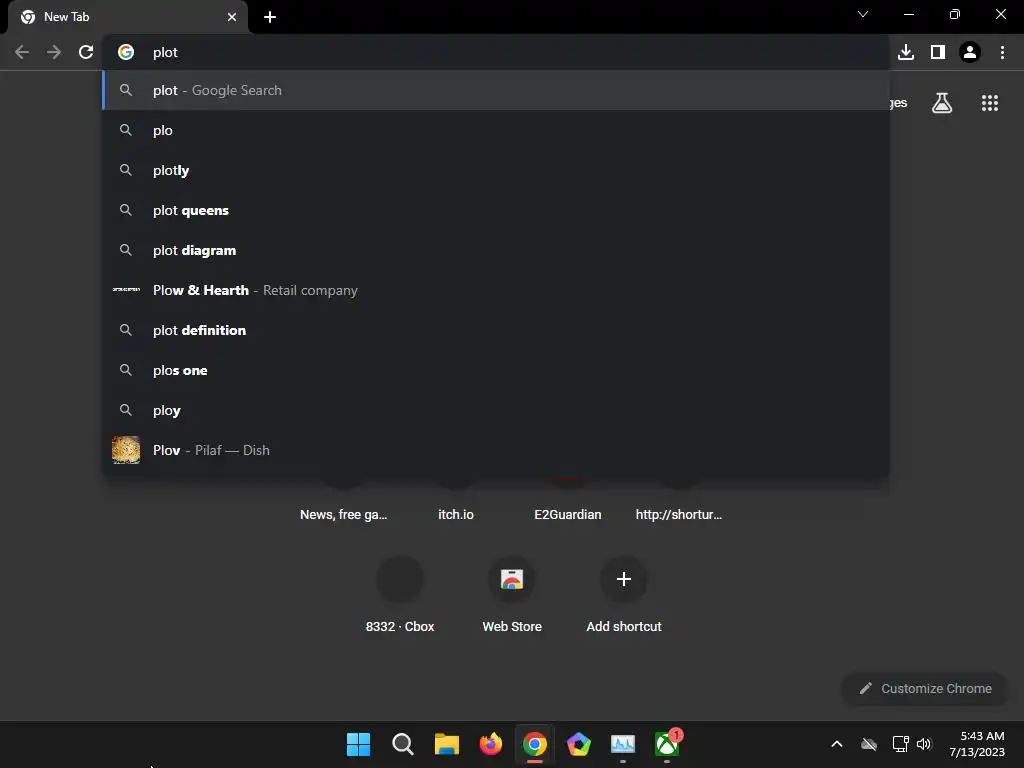Choose the 'plot diagram' suggestion
The width and height of the screenshot is (1024, 768).
pyautogui.click(x=496, y=250)
